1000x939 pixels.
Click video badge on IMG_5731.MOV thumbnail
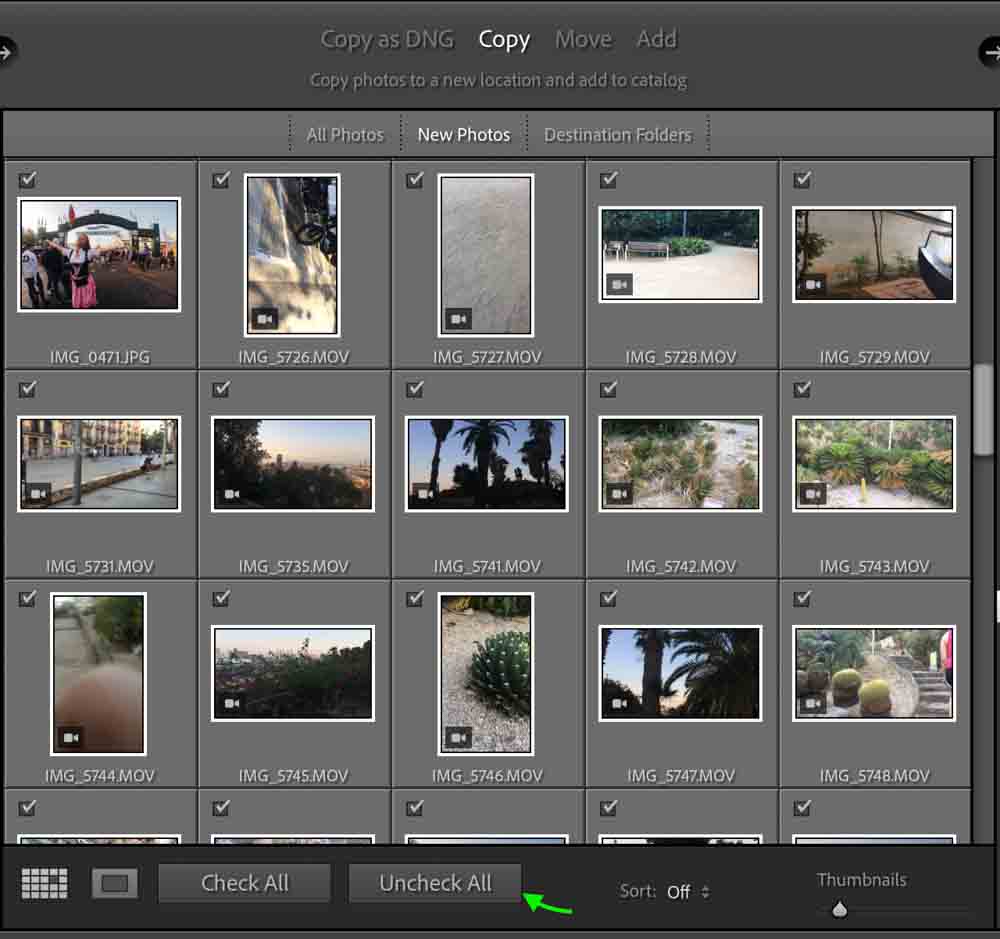(x=38, y=494)
